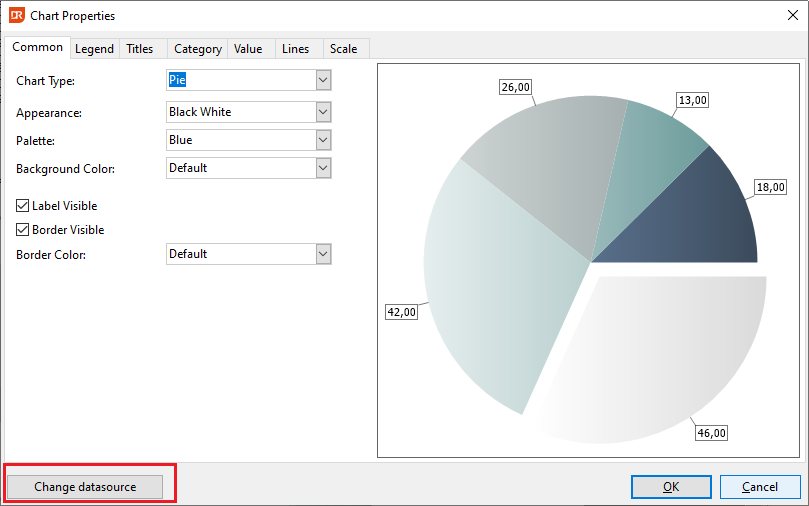Viewport: 809px width, 506px height.
Task: Click the Cancel button
Action: click(x=760, y=487)
